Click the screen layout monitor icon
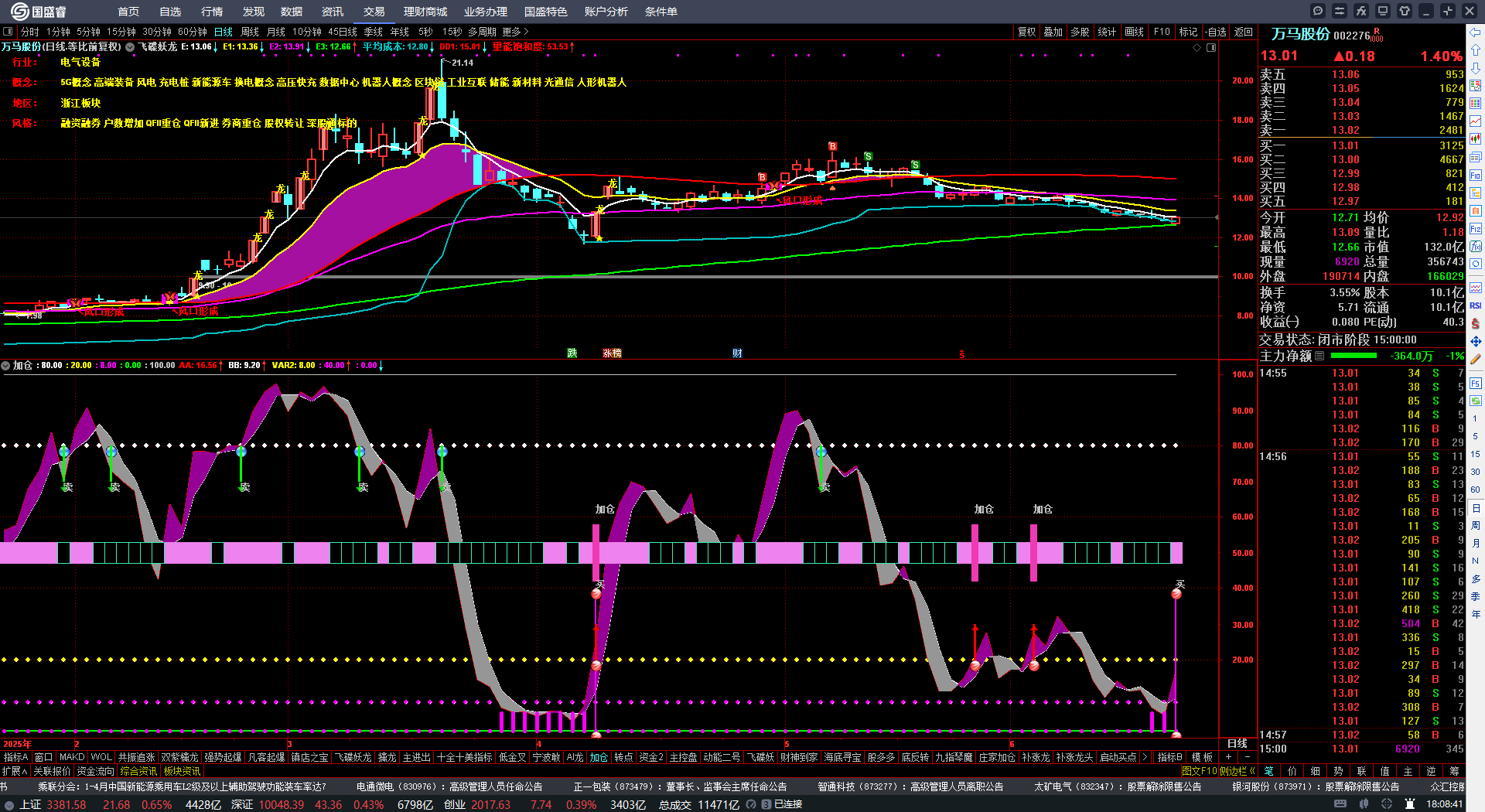Viewport: 1485px width, 812px height. [x=1383, y=11]
